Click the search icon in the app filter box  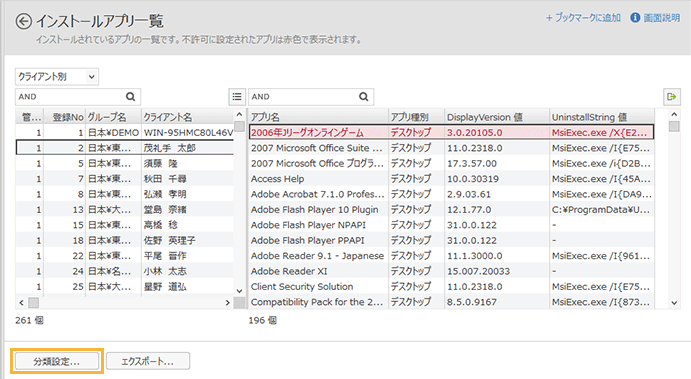363,97
